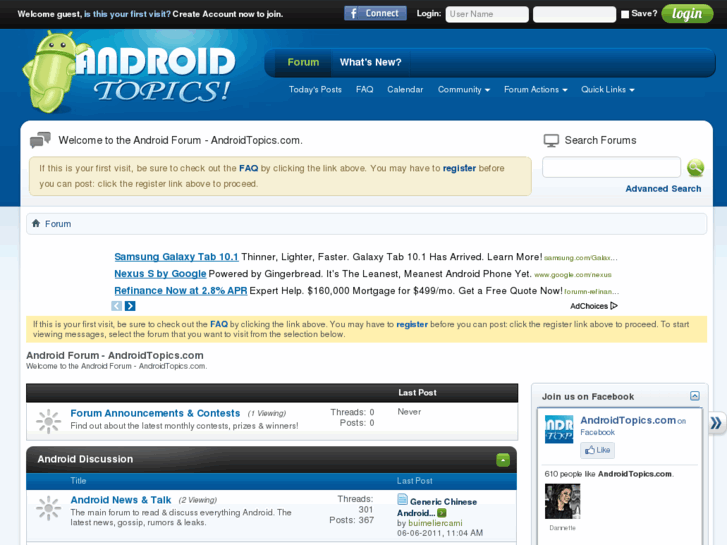Click the Facebook Like button
Screen dimensions: 727x545
point(597,450)
